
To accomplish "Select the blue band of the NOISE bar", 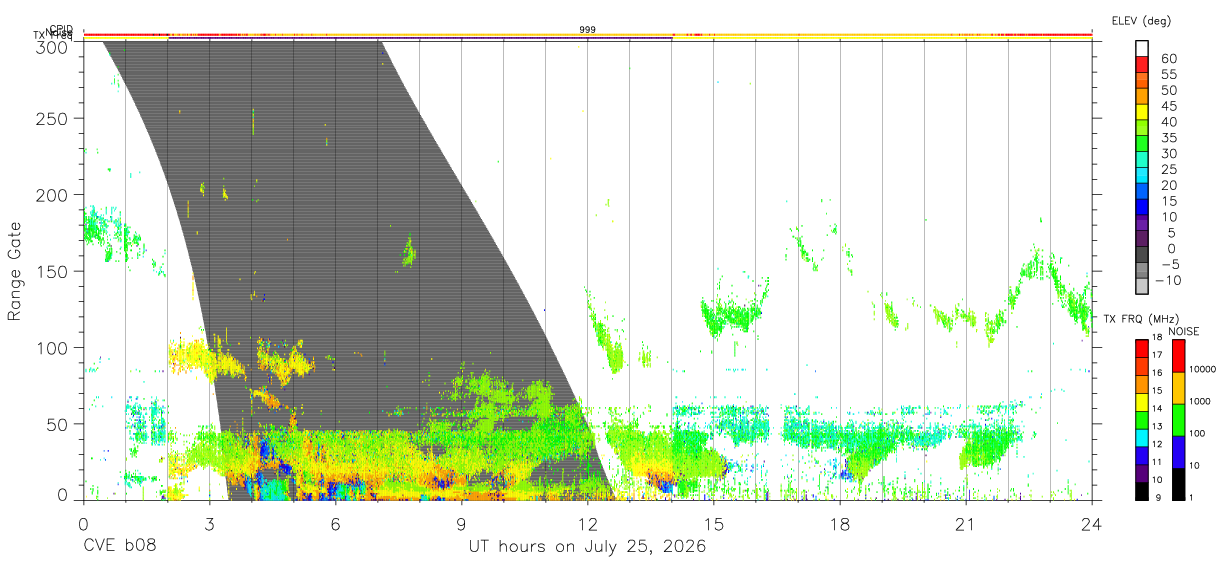I will [1178, 452].
